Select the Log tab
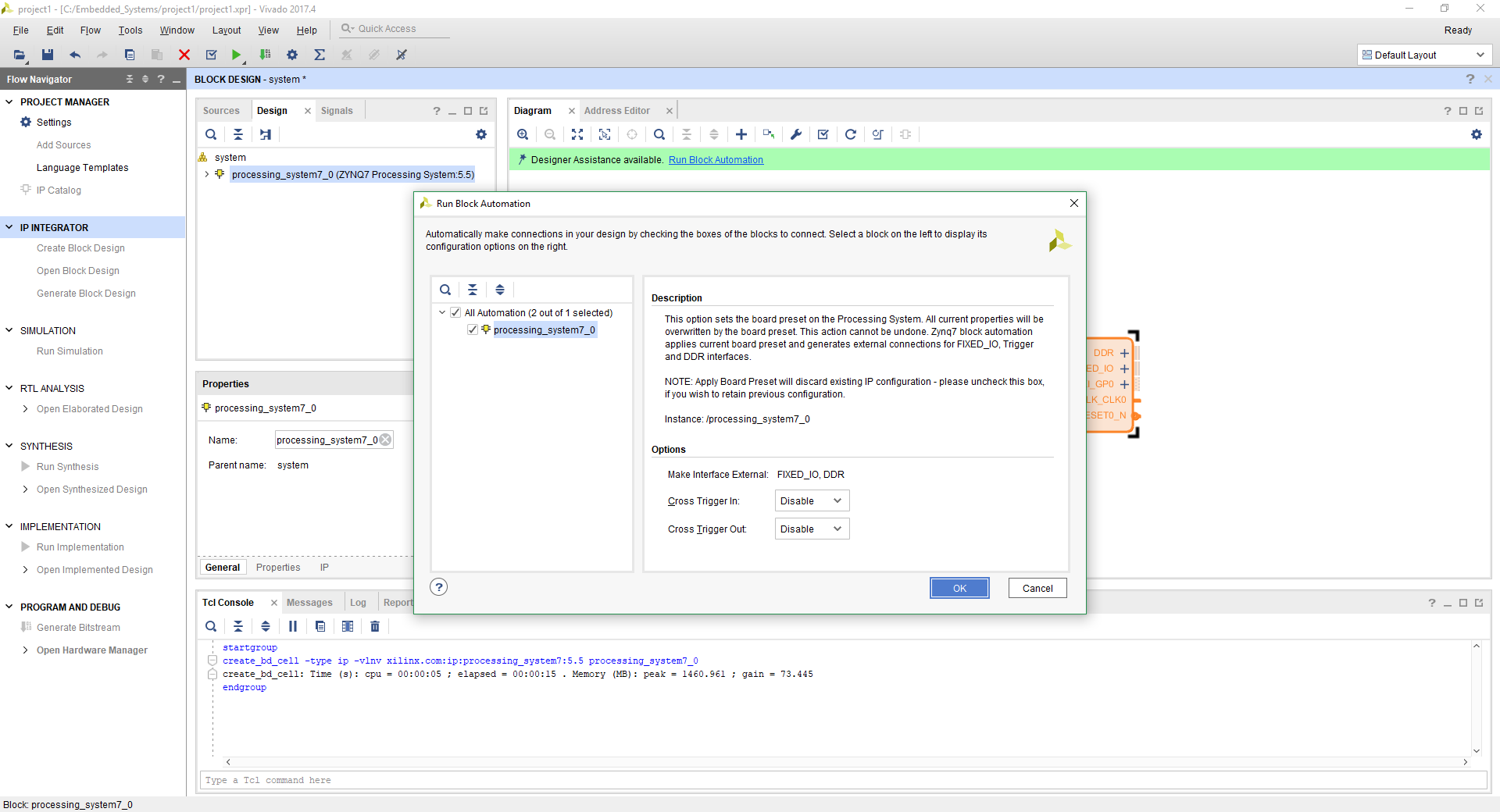Image resolution: width=1500 pixels, height=812 pixels. [358, 602]
